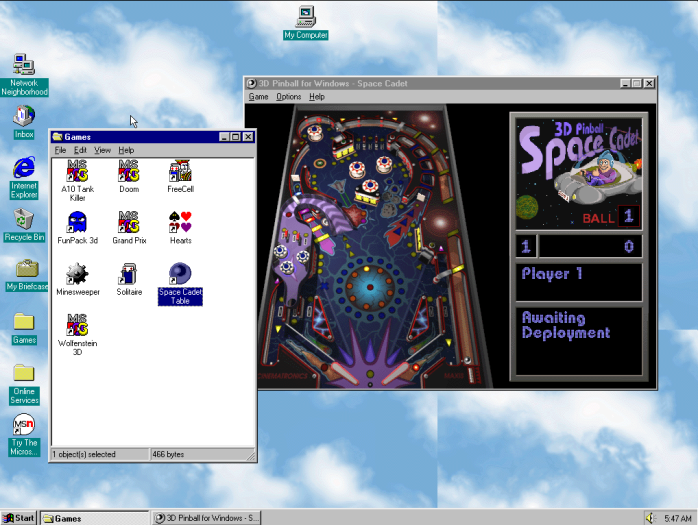
Task: Close the 3D Pinball window
Action: [649, 83]
